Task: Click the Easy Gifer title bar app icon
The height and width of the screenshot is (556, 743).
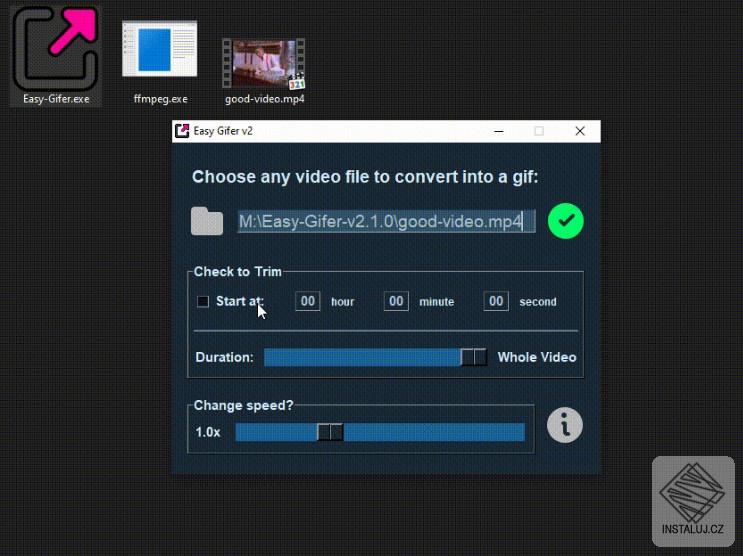Action: (x=182, y=131)
